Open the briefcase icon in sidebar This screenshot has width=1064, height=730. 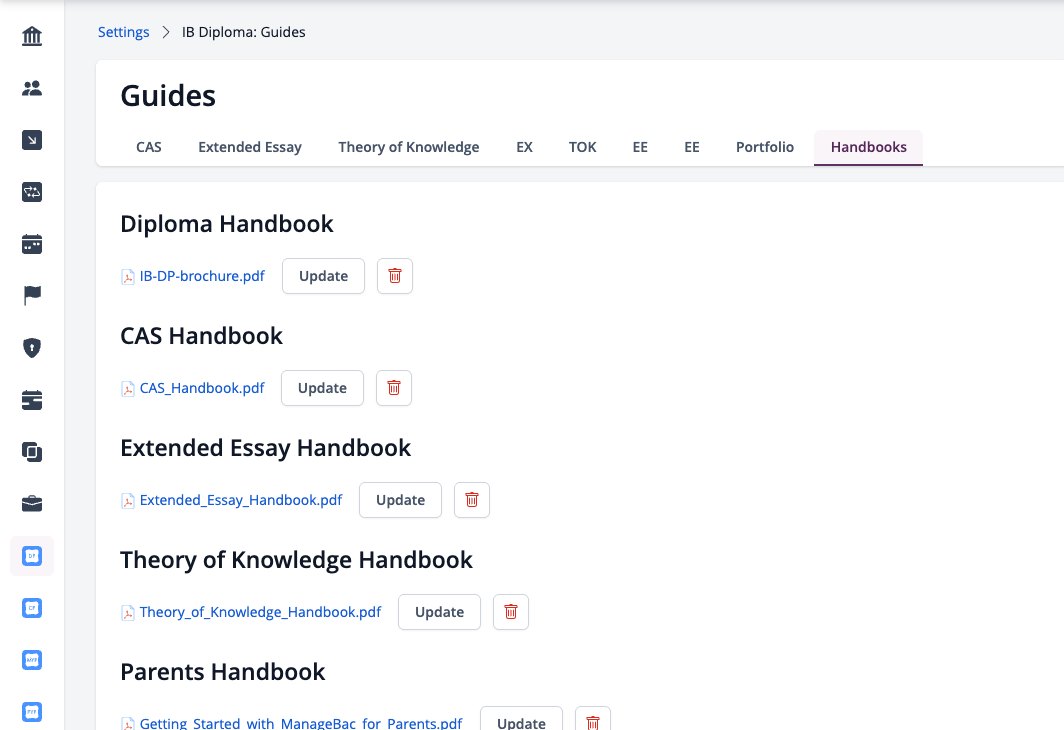[32, 503]
